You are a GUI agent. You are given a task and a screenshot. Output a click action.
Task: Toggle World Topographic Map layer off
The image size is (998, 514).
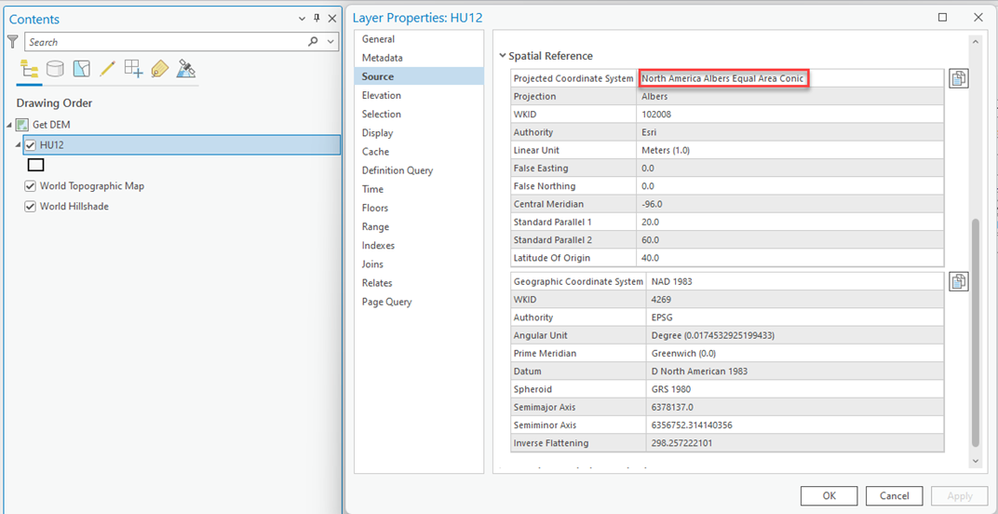tap(30, 186)
